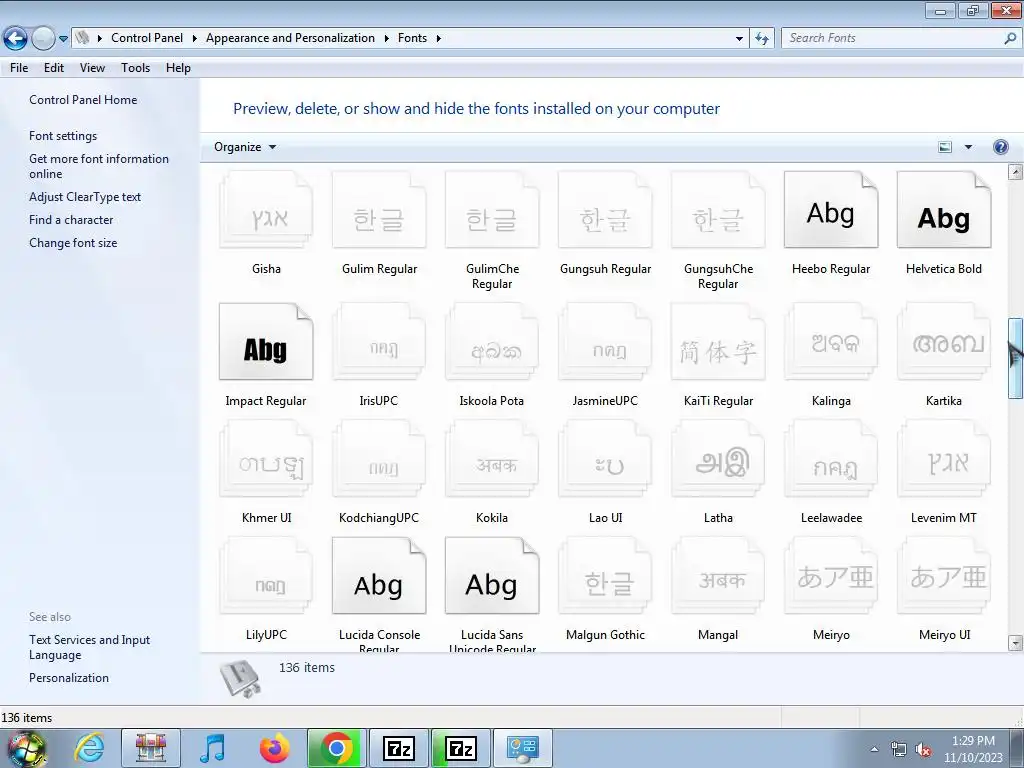The image size is (1024, 768).
Task: Select the Mangal font icon
Action: click(x=718, y=576)
